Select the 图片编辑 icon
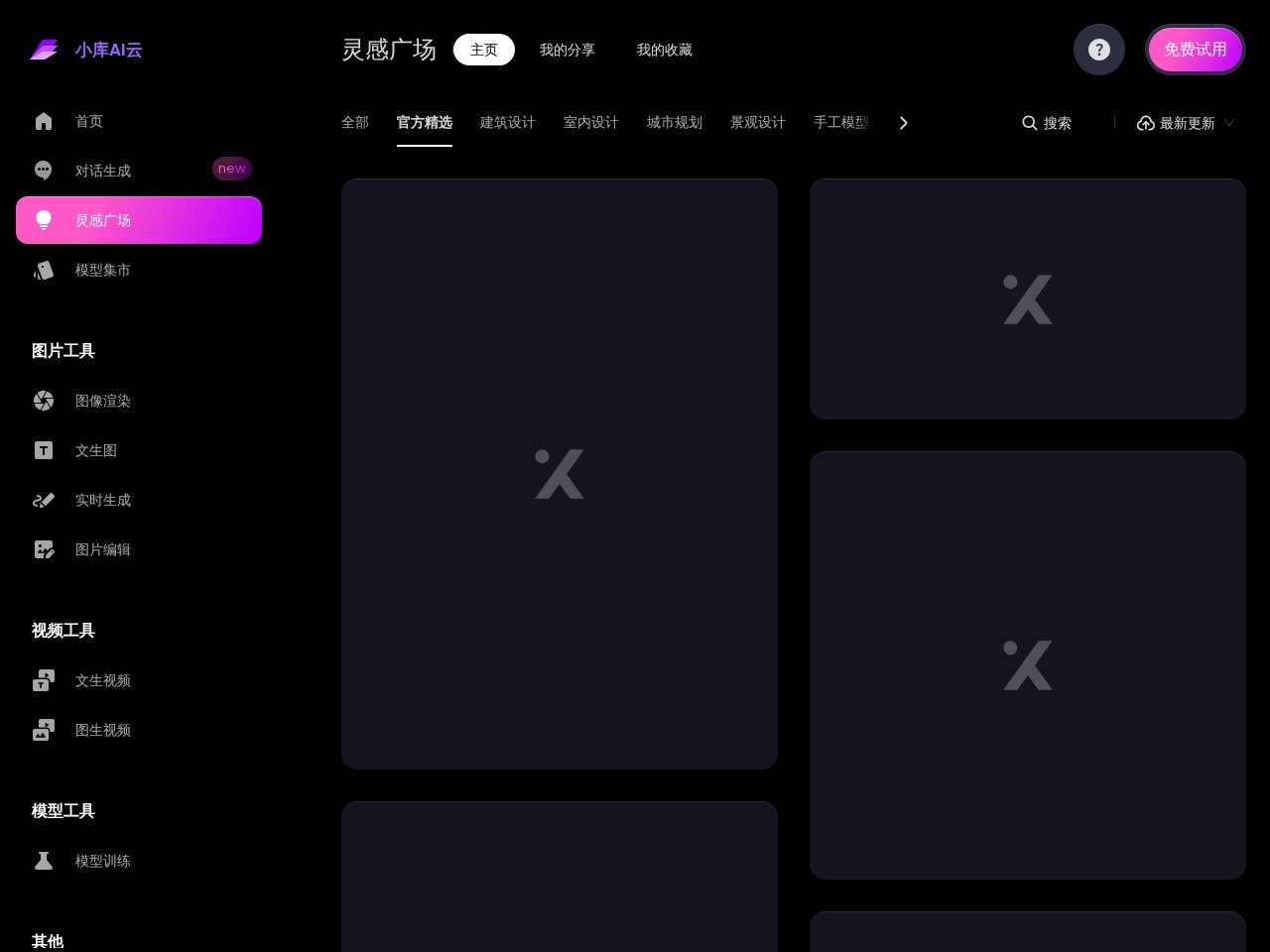The width and height of the screenshot is (1270, 952). click(44, 549)
